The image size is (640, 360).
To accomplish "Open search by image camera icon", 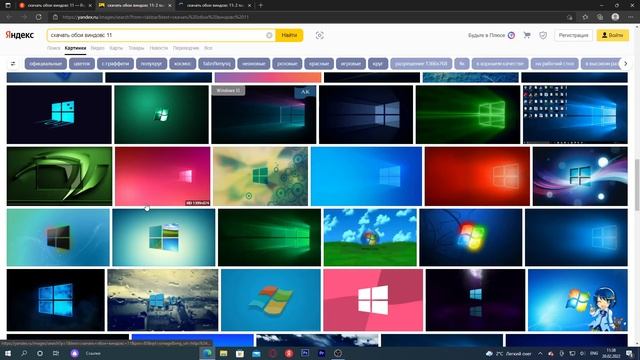I will pyautogui.click(x=320, y=36).
